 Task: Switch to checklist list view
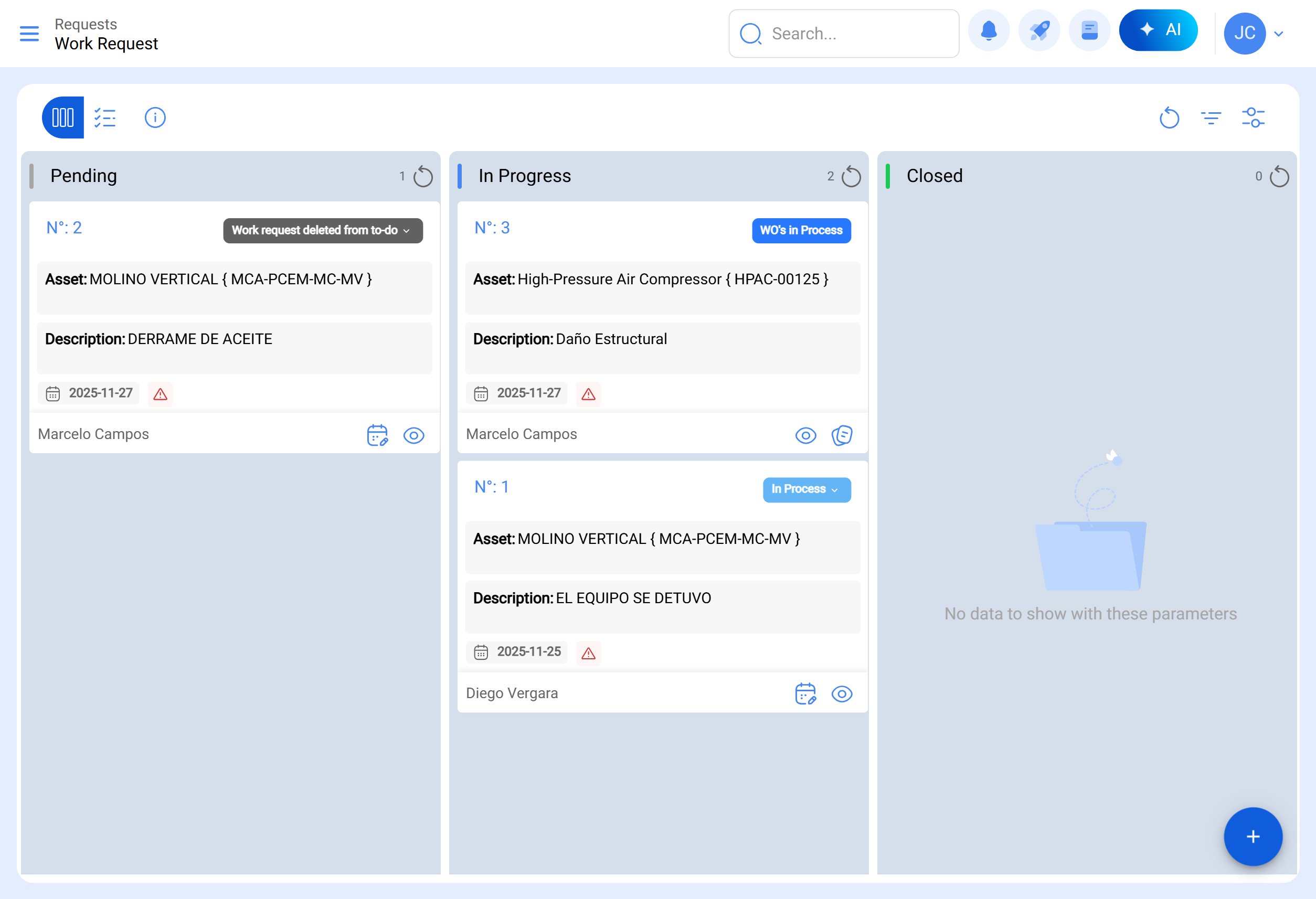[x=105, y=118]
